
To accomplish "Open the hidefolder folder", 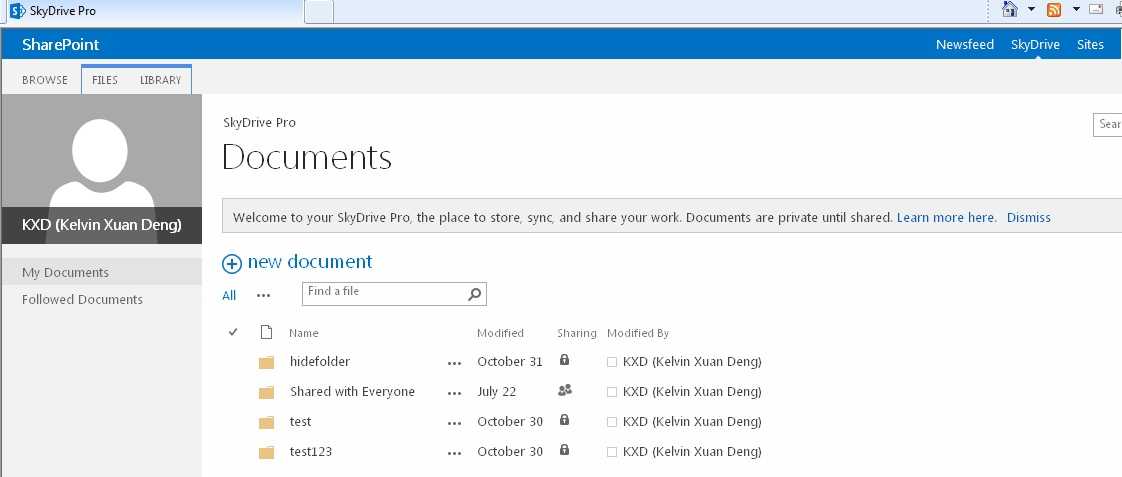I will tap(320, 362).
